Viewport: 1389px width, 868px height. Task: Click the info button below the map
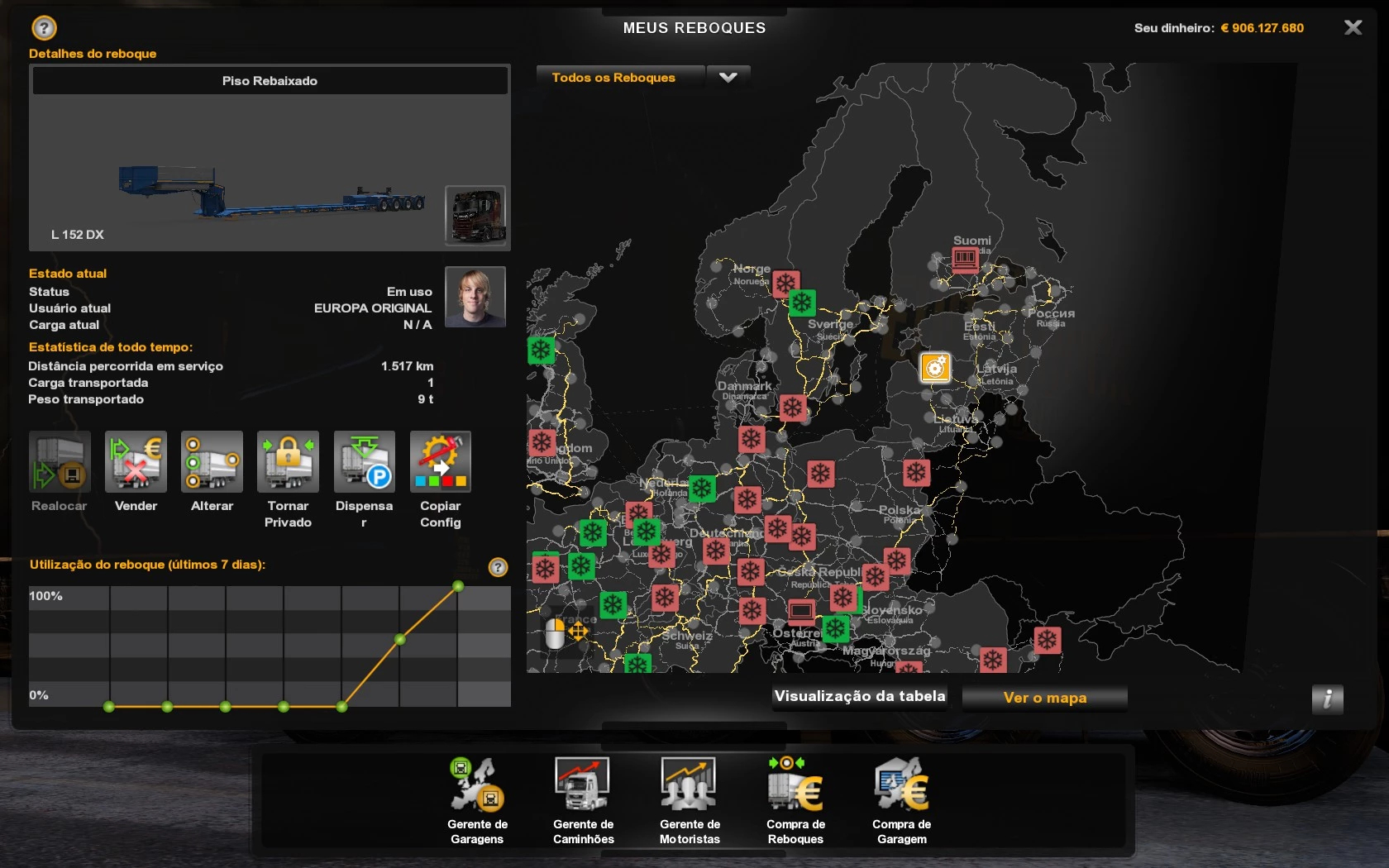(1327, 699)
